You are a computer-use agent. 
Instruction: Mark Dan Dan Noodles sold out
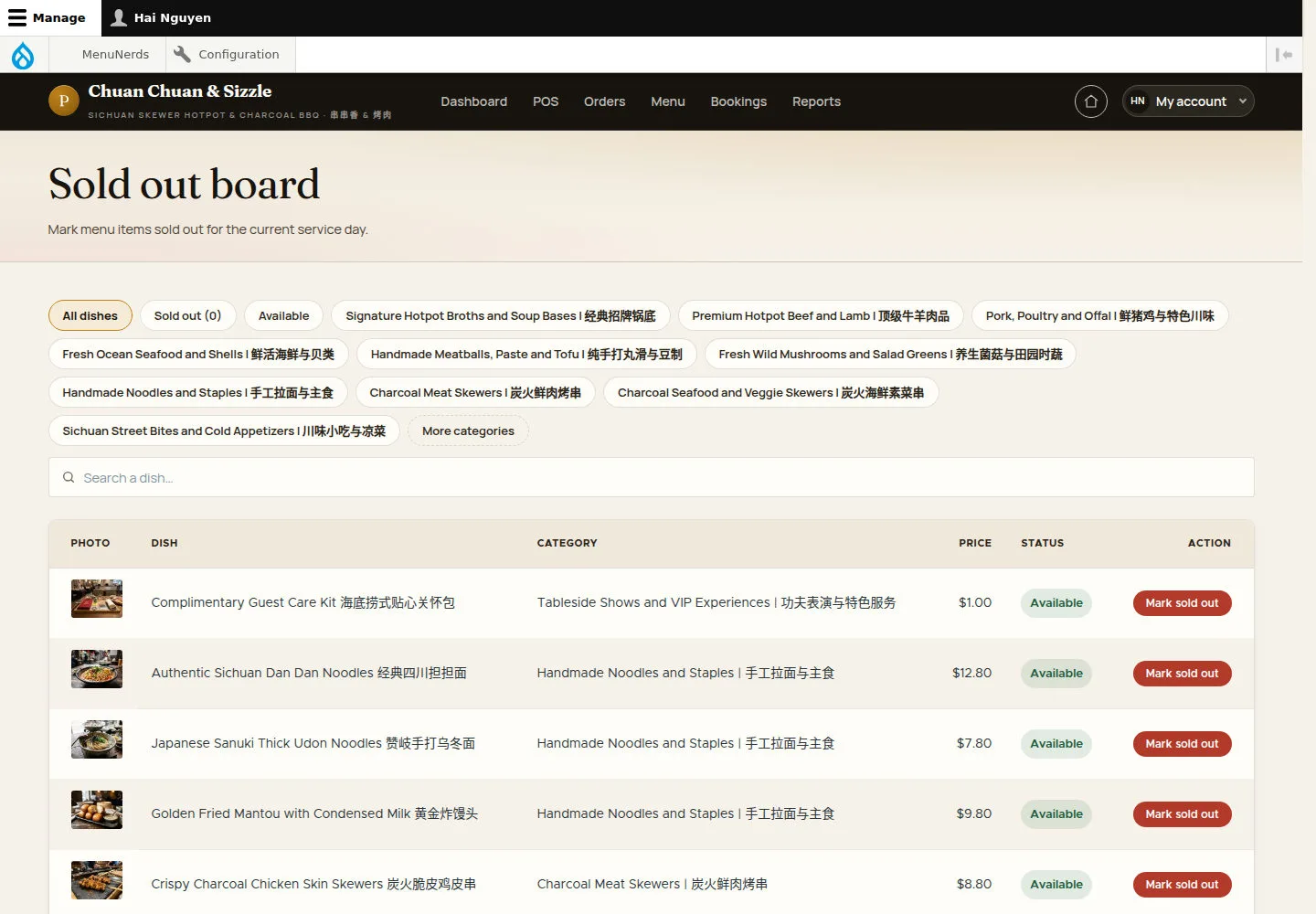pos(1182,674)
